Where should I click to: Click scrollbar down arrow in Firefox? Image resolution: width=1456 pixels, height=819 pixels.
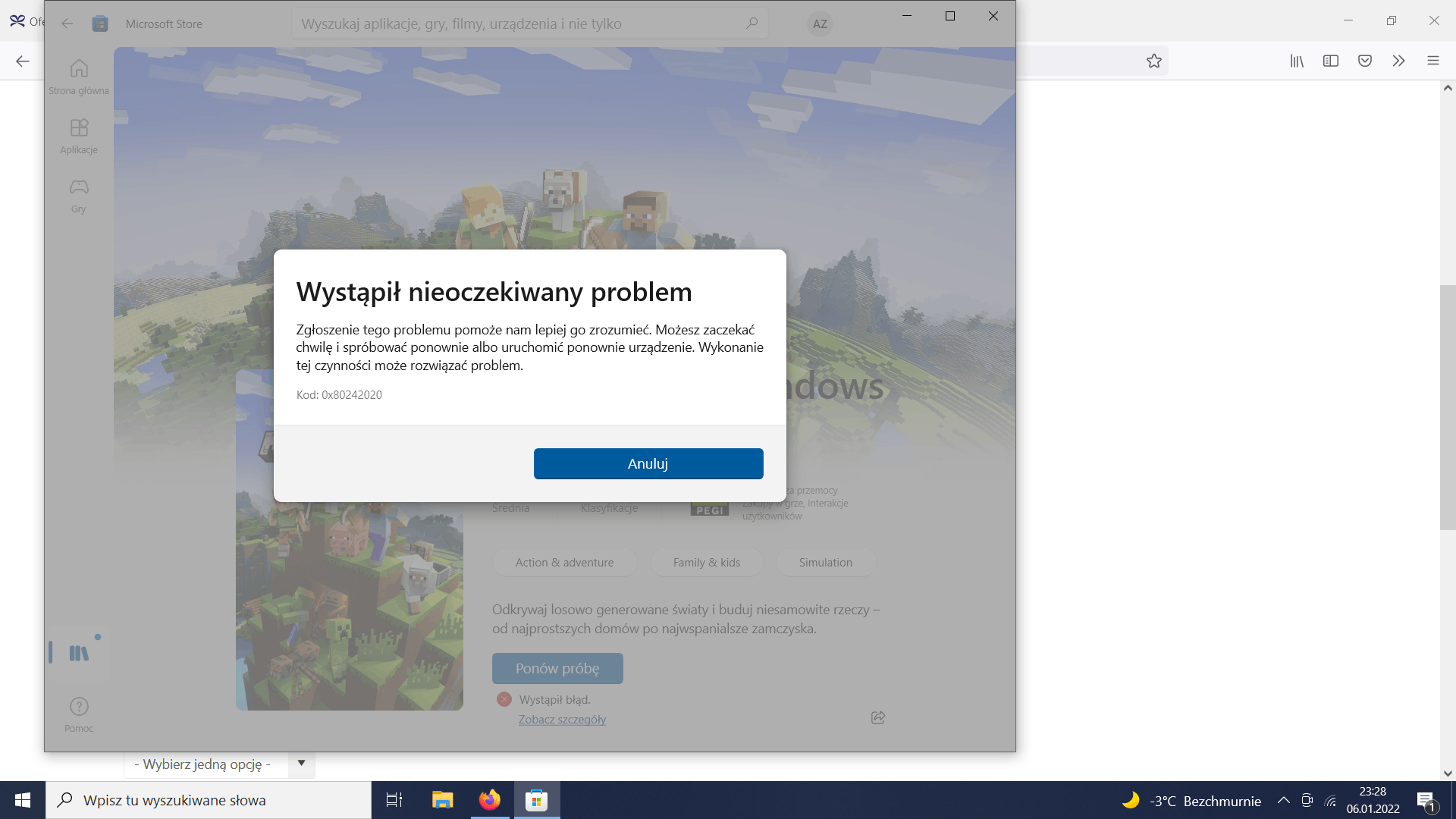click(x=1448, y=773)
